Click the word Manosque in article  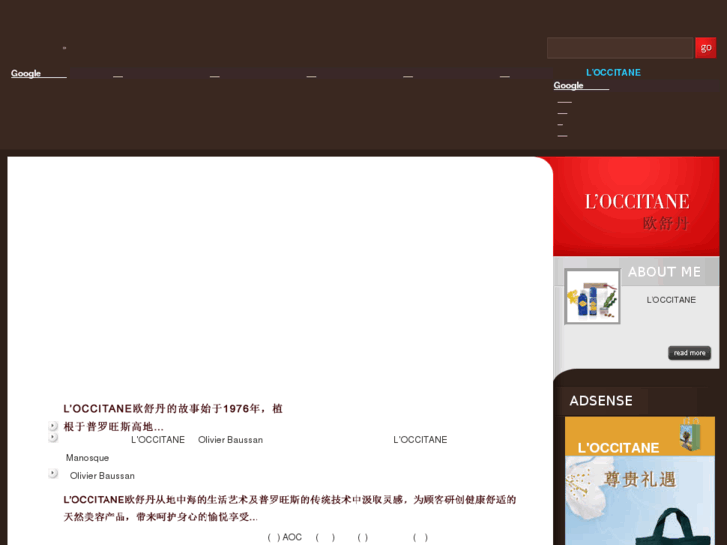pos(87,458)
